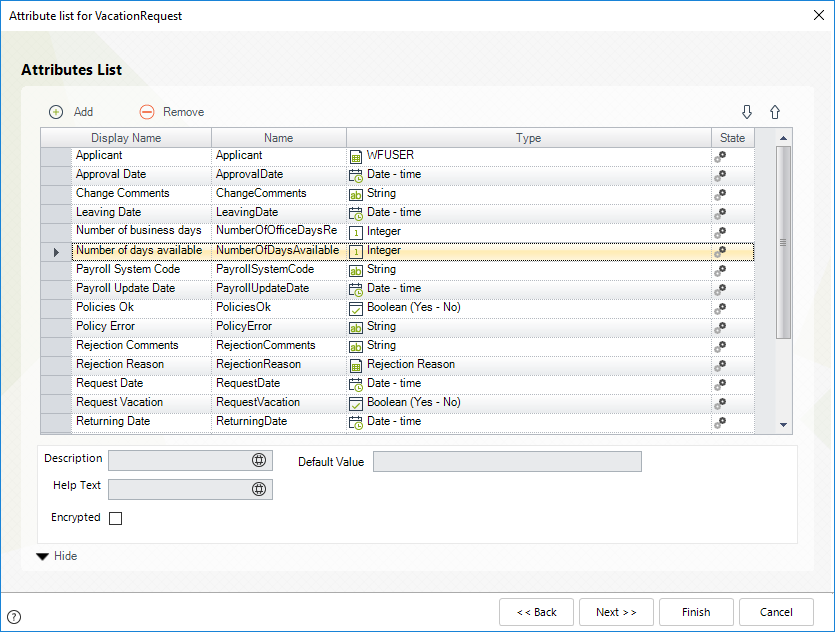Screen dimensions: 835x632
Task: Click state gear icon for Applicant row
Action: click(x=720, y=157)
